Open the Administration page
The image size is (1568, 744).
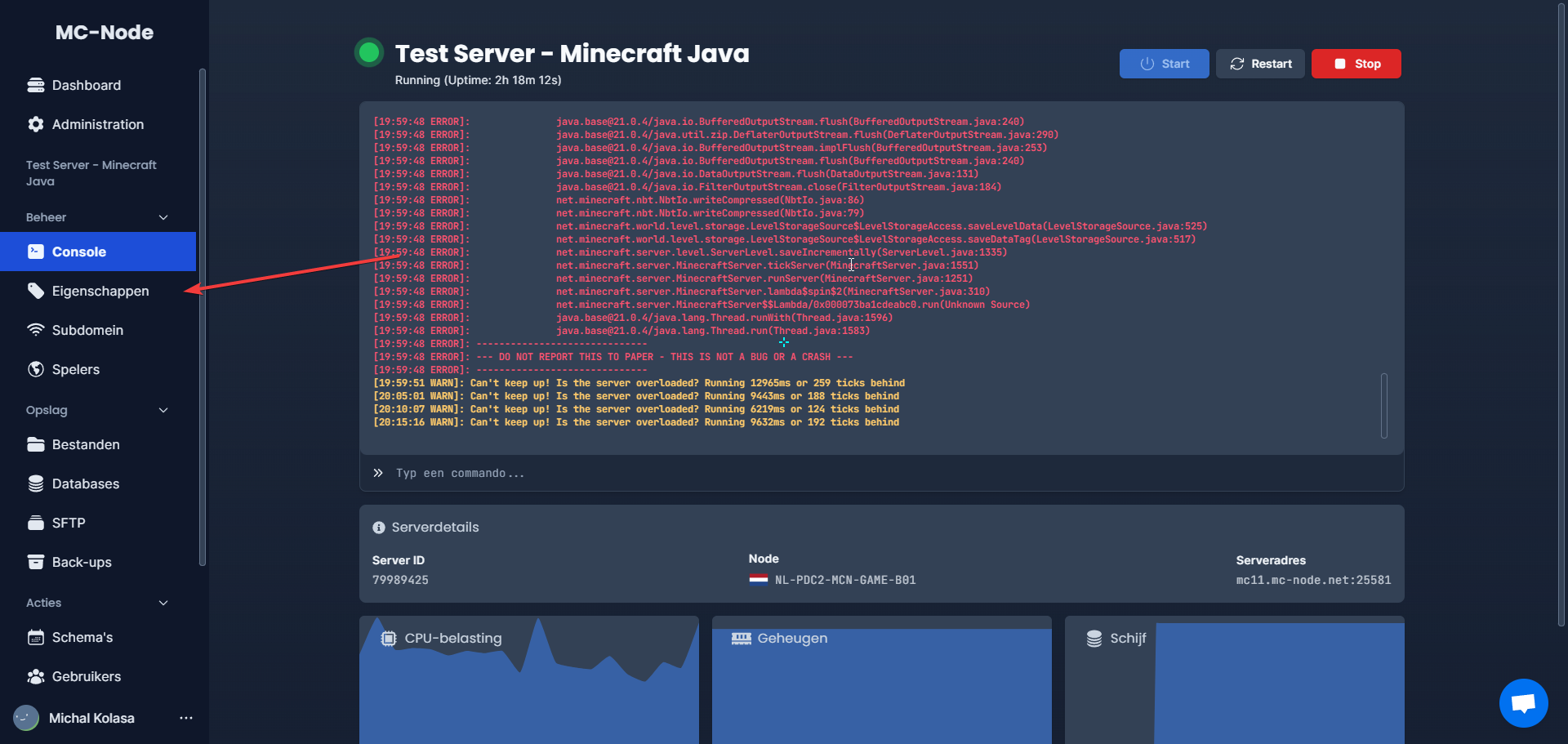click(98, 124)
